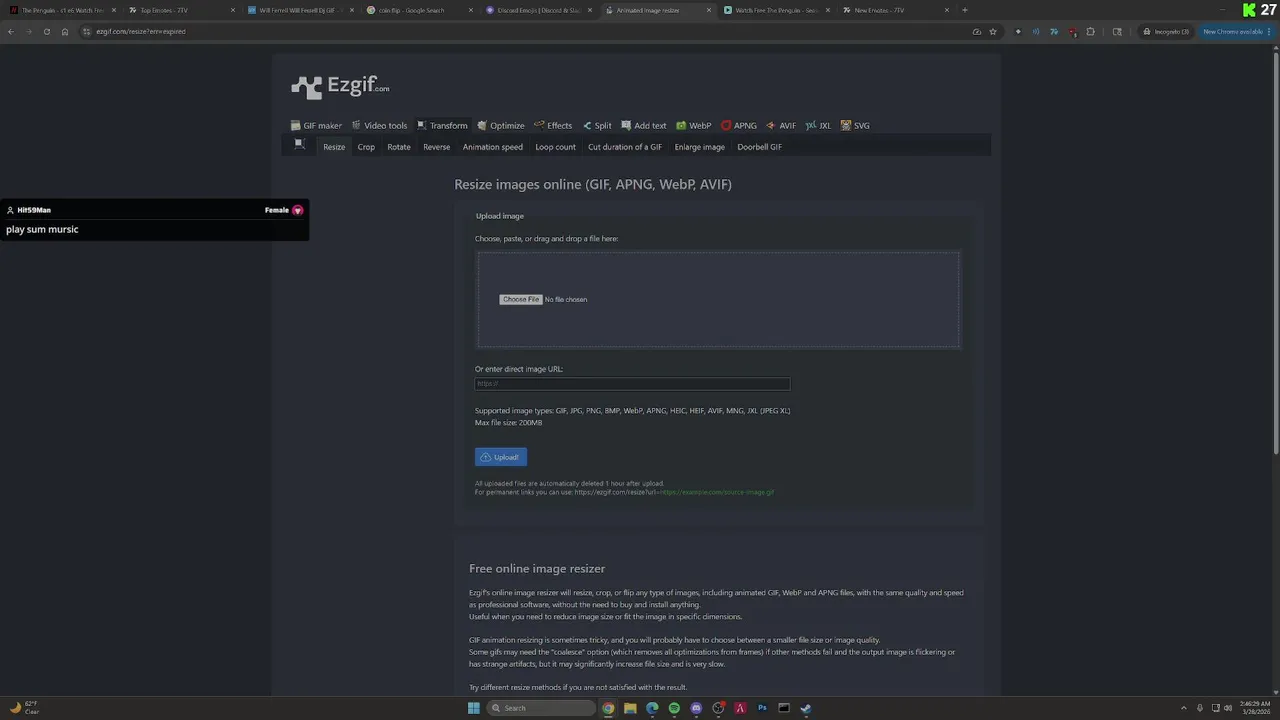This screenshot has width=1280, height=720.
Task: Open the WebP tools
Action: coord(694,126)
